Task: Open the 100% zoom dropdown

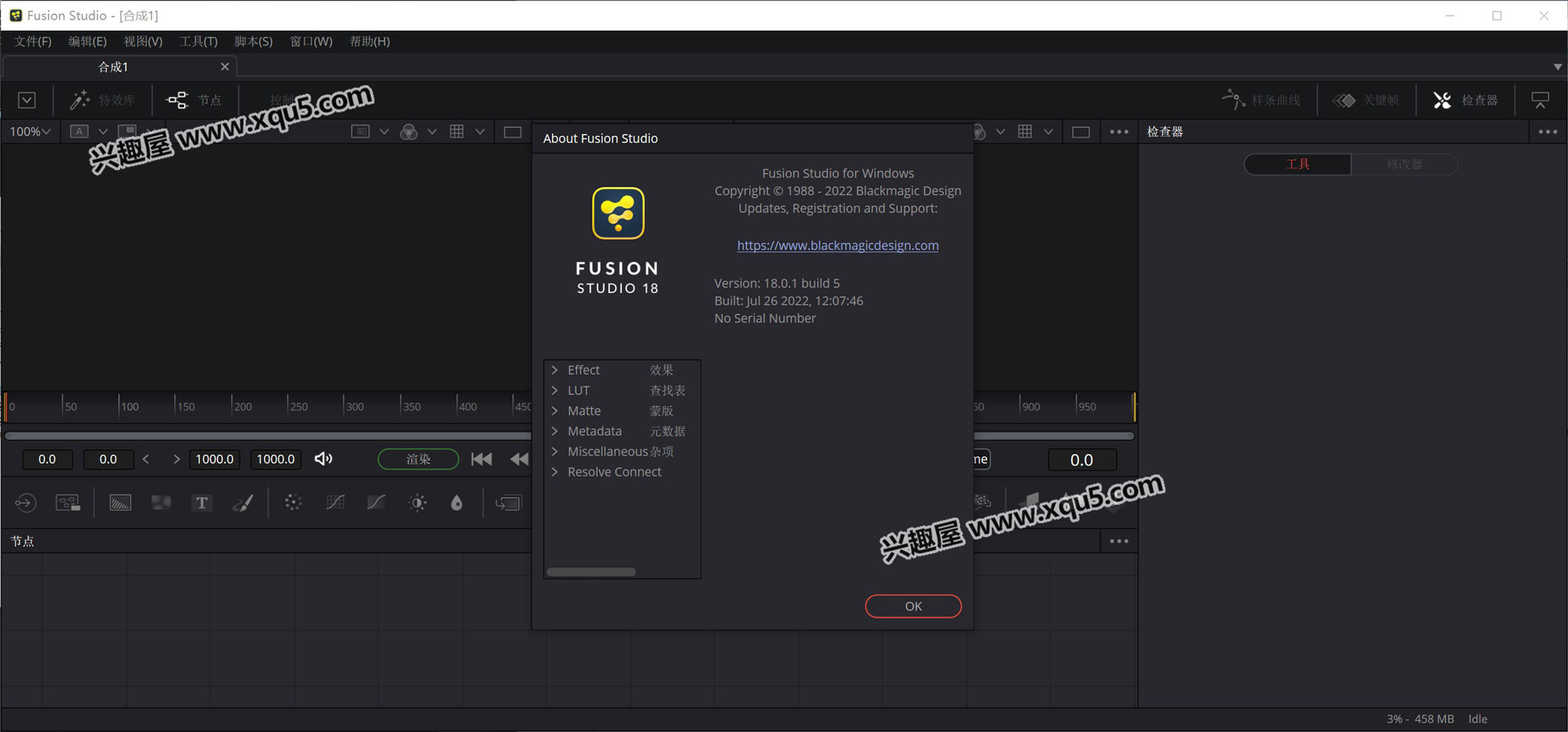Action: point(30,132)
